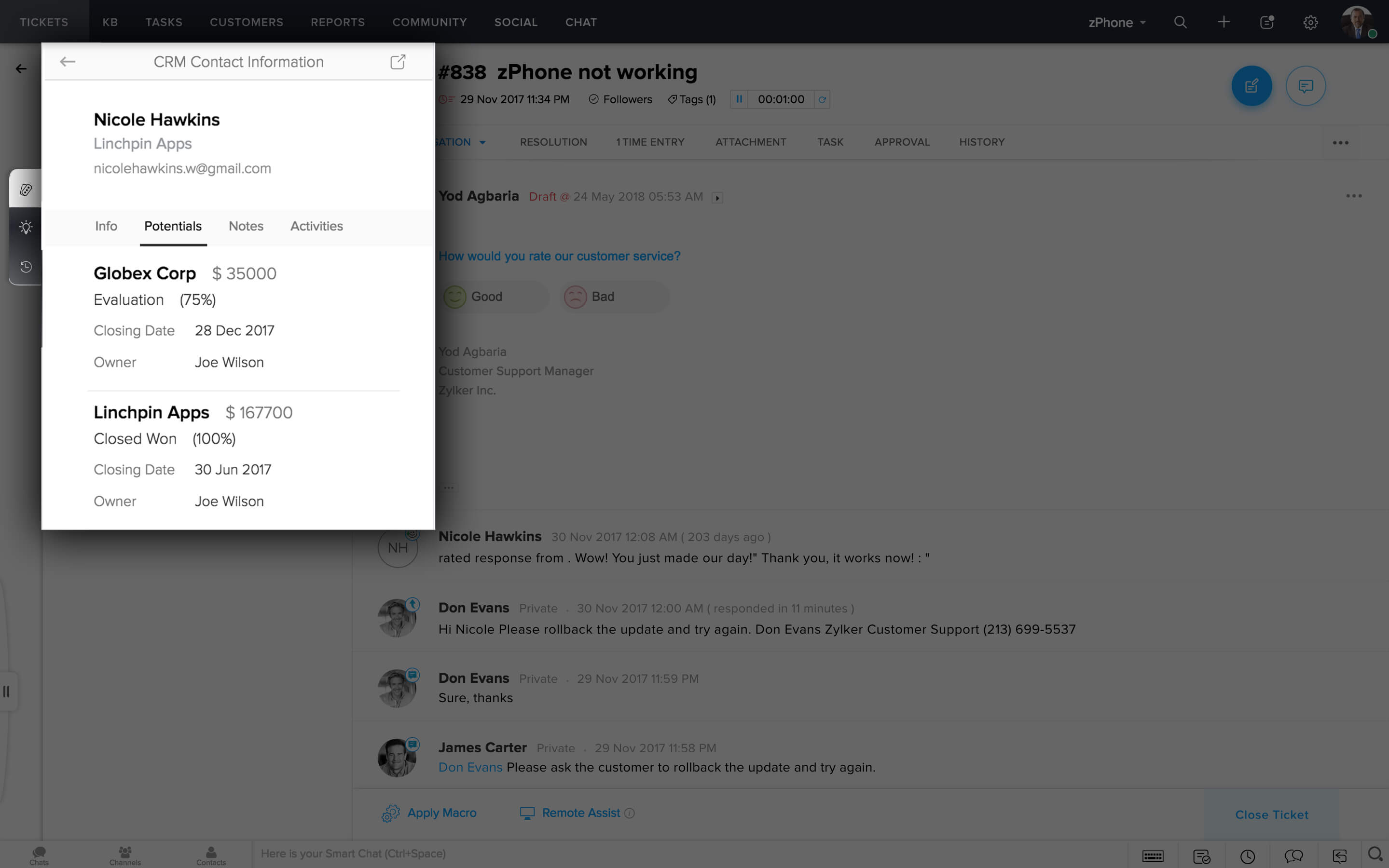Pause the ticket timer
Image resolution: width=1389 pixels, height=868 pixels.
[x=739, y=99]
